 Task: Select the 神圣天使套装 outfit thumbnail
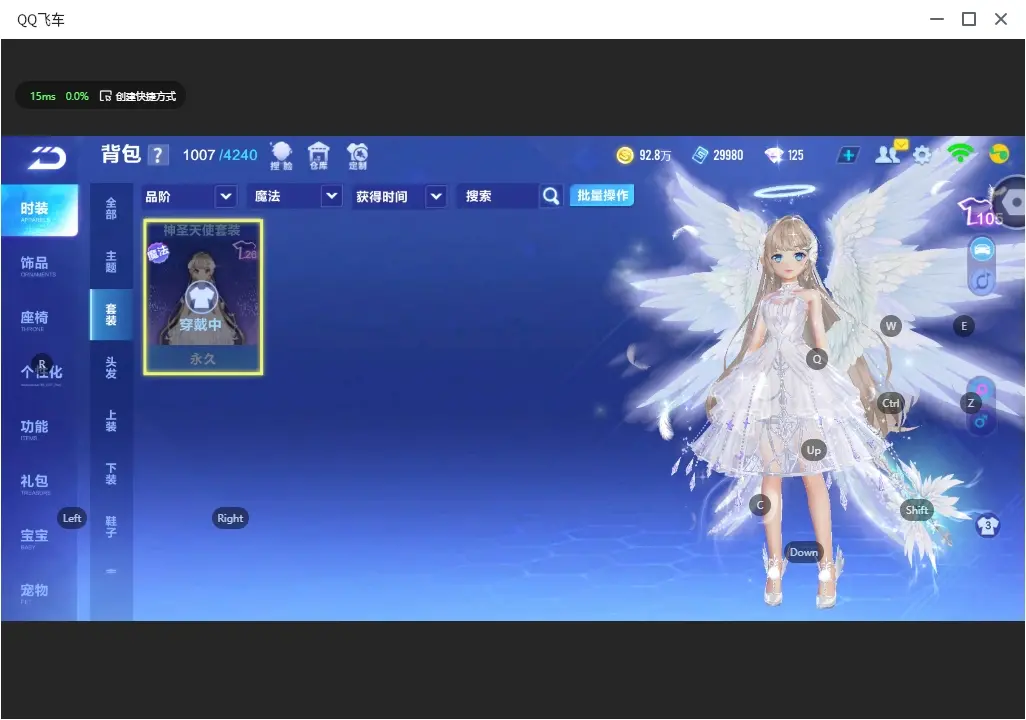[x=203, y=297]
